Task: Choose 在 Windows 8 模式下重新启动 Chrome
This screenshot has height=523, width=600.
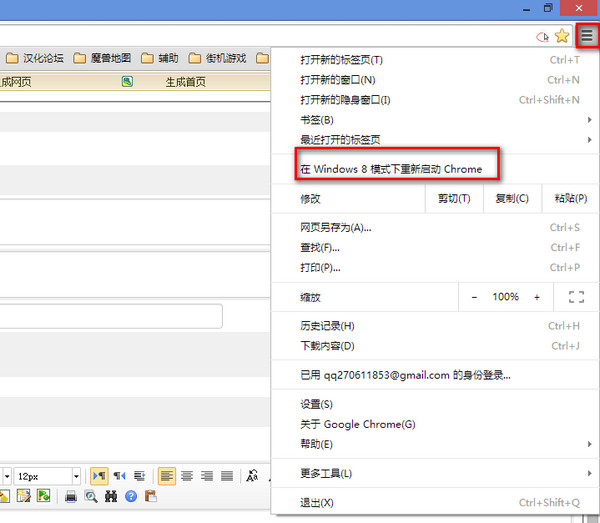Action: (435, 169)
